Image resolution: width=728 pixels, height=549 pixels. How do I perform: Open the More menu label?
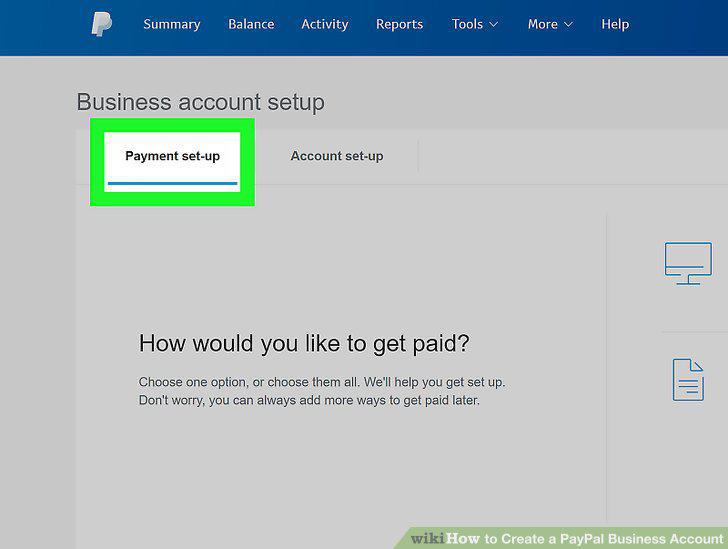pos(542,24)
